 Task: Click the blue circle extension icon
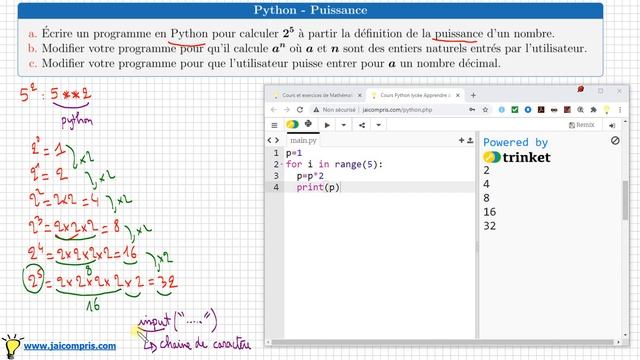tap(528, 110)
